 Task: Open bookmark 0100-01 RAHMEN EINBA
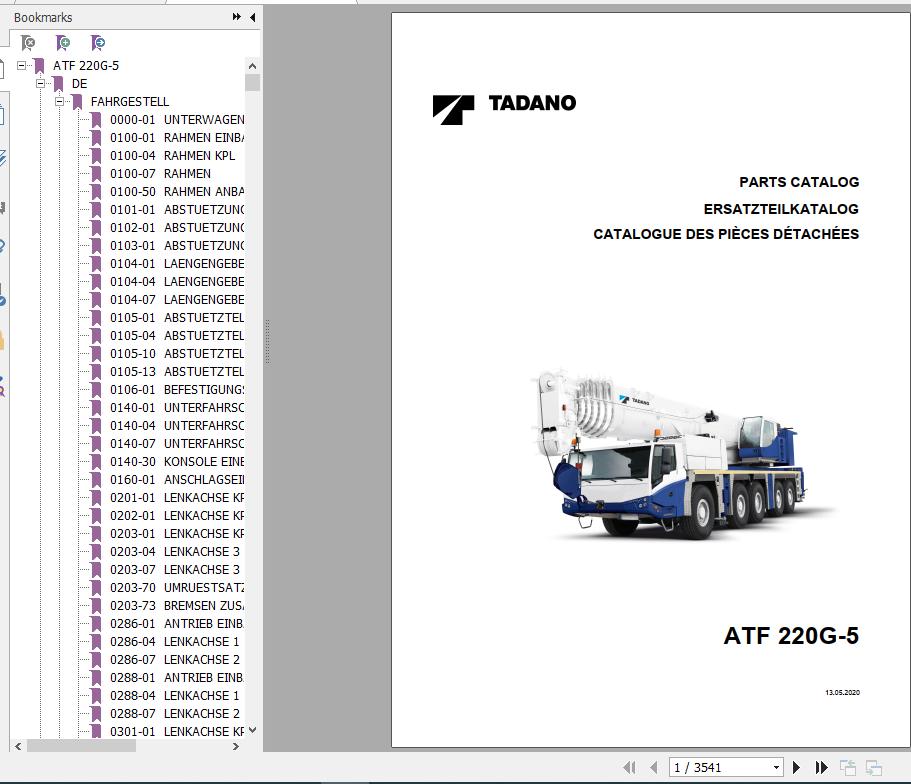tap(177, 138)
